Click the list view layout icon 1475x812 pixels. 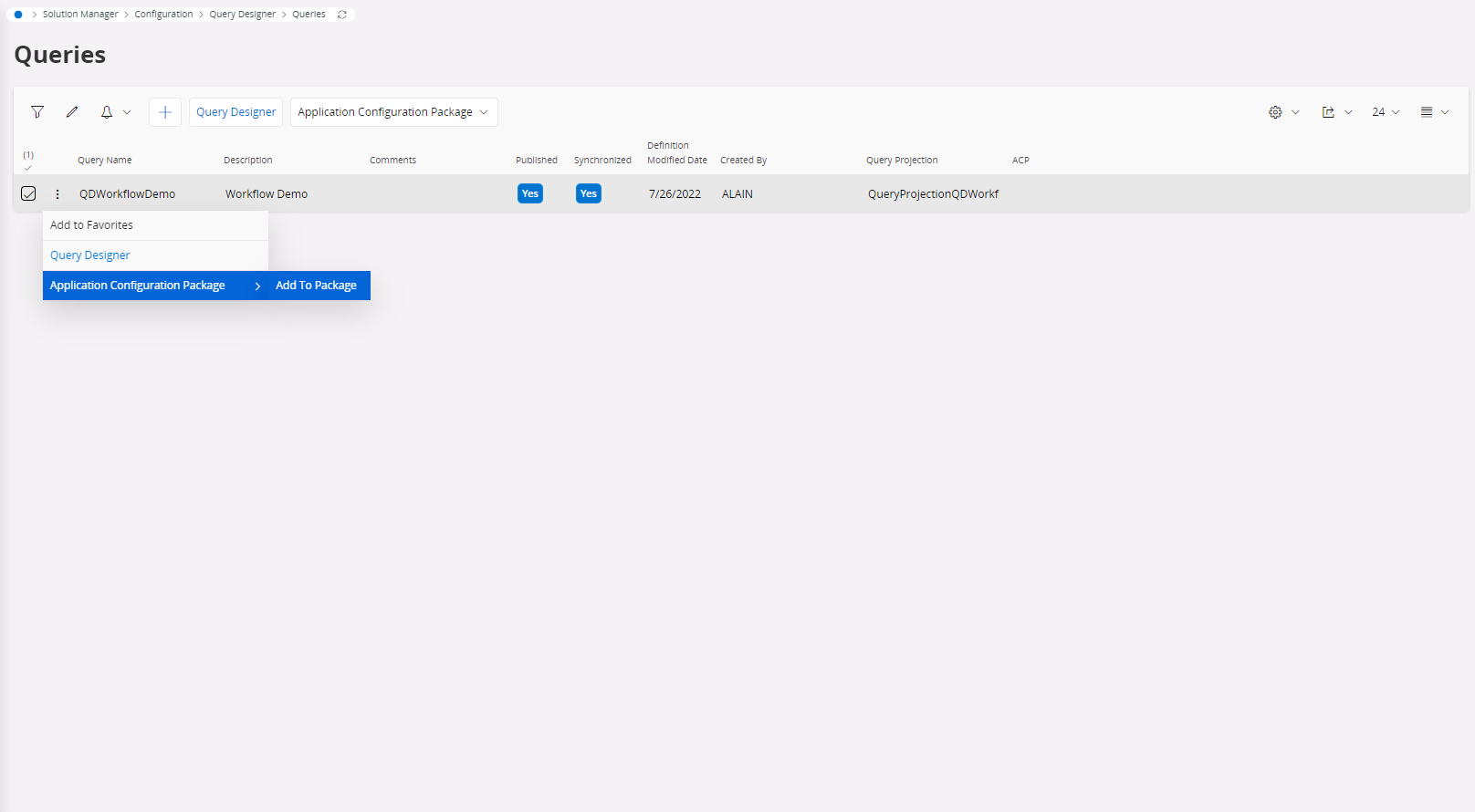tap(1427, 112)
